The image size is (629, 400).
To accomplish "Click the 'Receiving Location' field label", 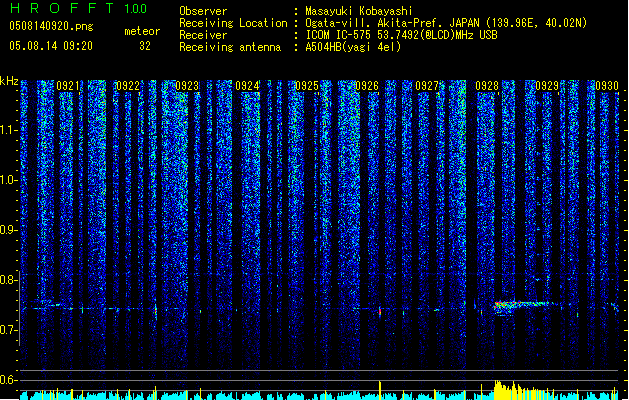I will [233, 23].
